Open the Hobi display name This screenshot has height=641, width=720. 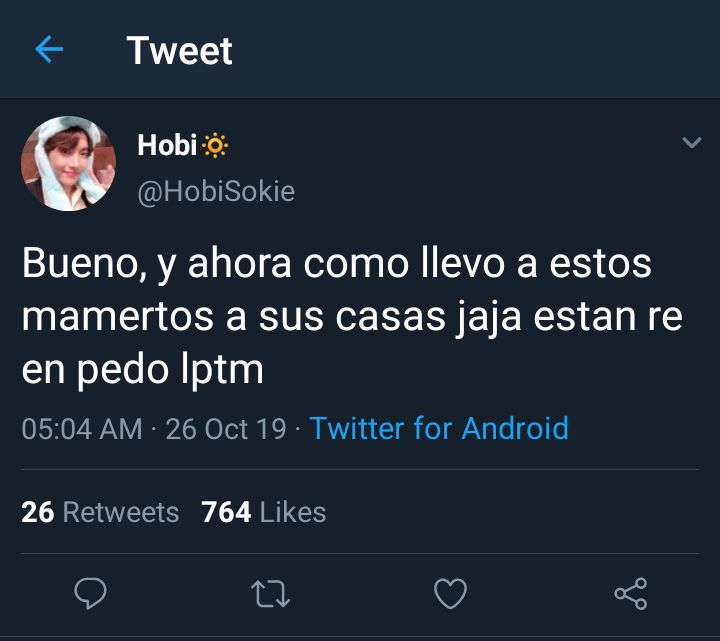tap(167, 145)
